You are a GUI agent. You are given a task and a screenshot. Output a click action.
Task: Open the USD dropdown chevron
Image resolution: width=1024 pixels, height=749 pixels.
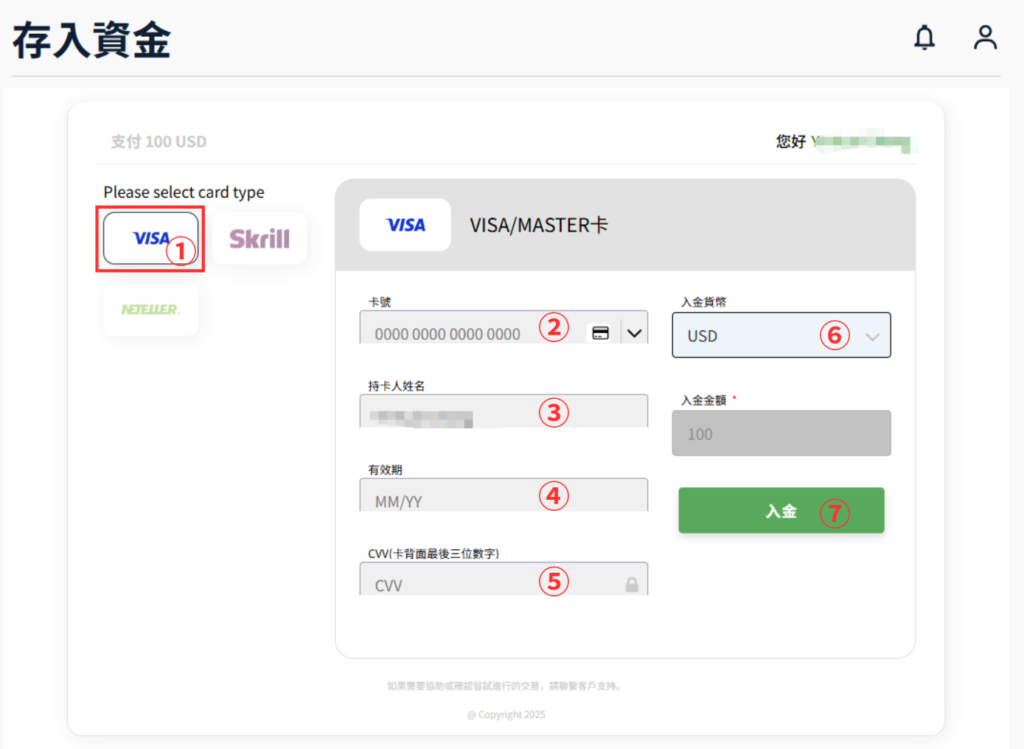pyautogui.click(x=871, y=335)
